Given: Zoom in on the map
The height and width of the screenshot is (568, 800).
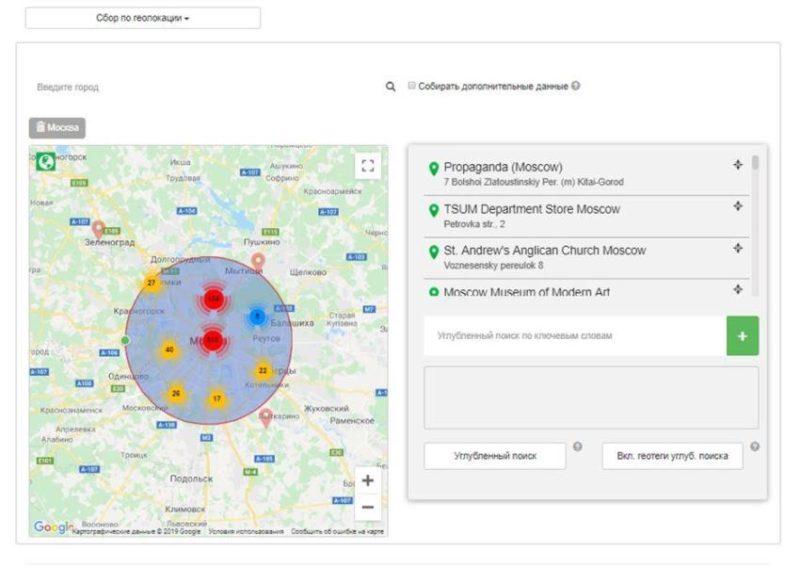Looking at the screenshot, I should (368, 480).
